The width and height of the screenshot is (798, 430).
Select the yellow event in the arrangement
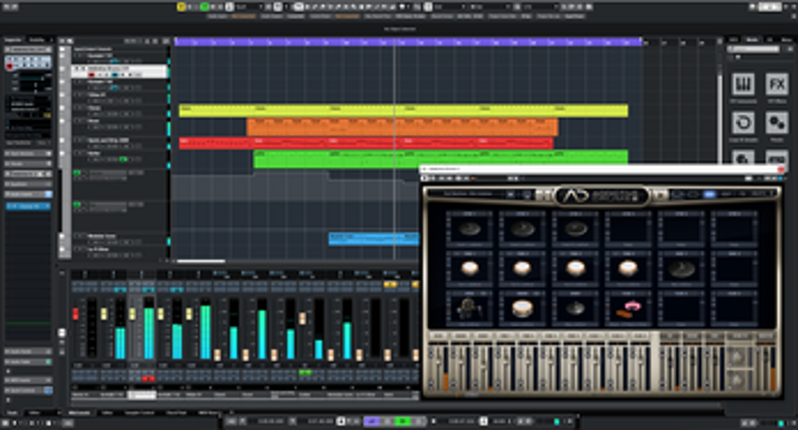point(403,110)
